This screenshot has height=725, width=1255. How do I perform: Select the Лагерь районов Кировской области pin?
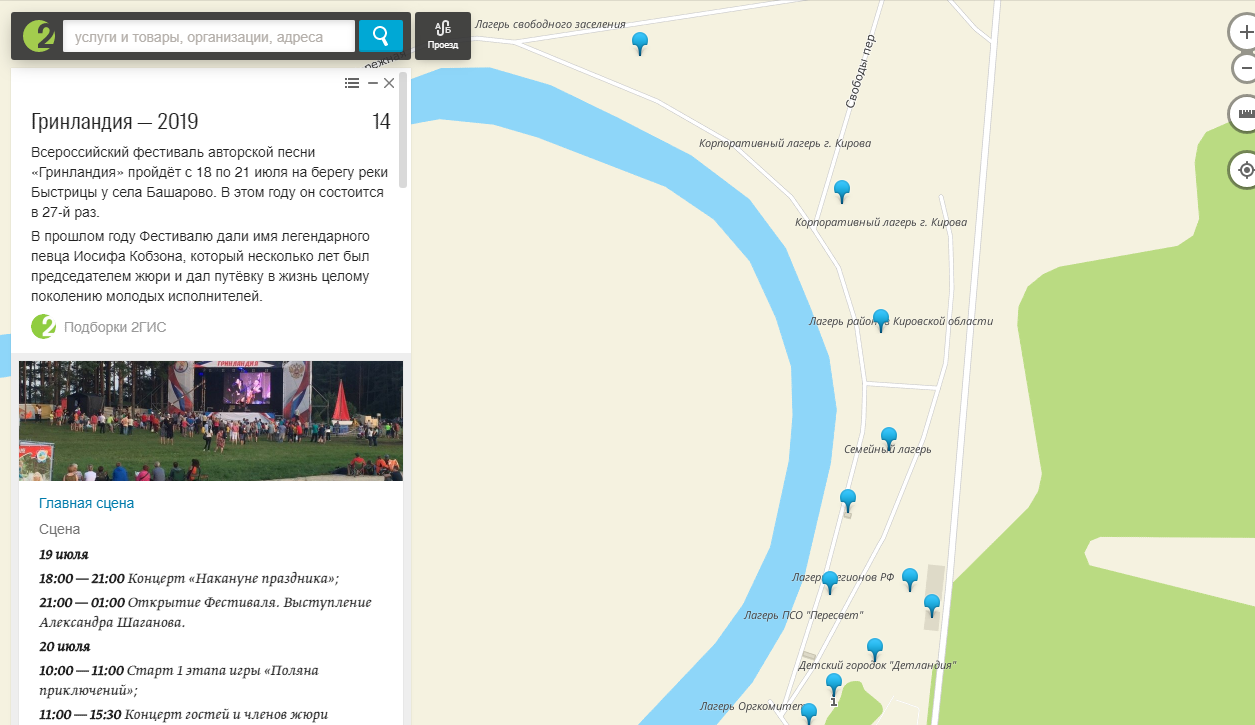click(x=880, y=318)
